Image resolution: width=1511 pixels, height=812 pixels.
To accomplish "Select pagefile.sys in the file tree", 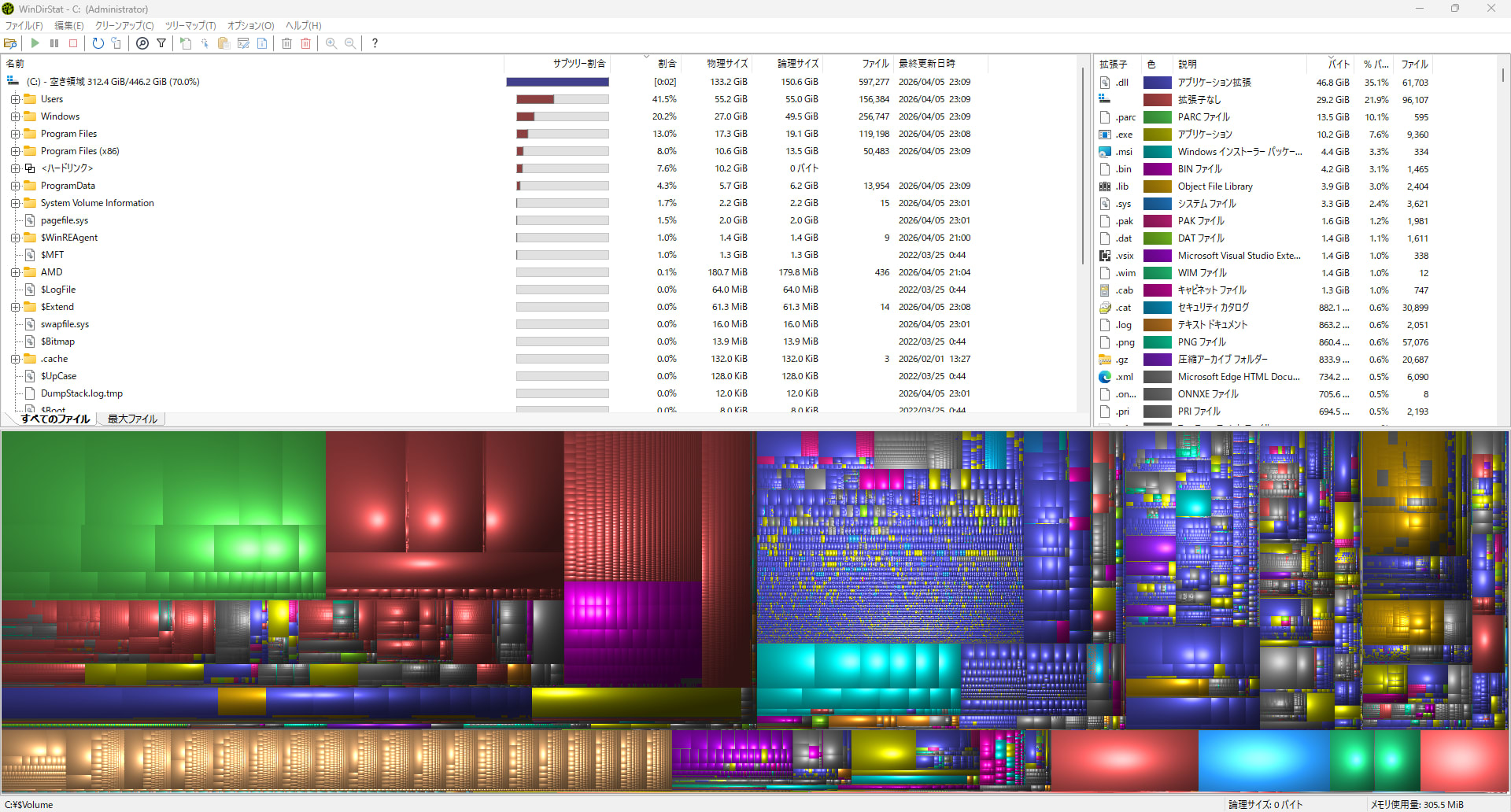I will [x=65, y=220].
